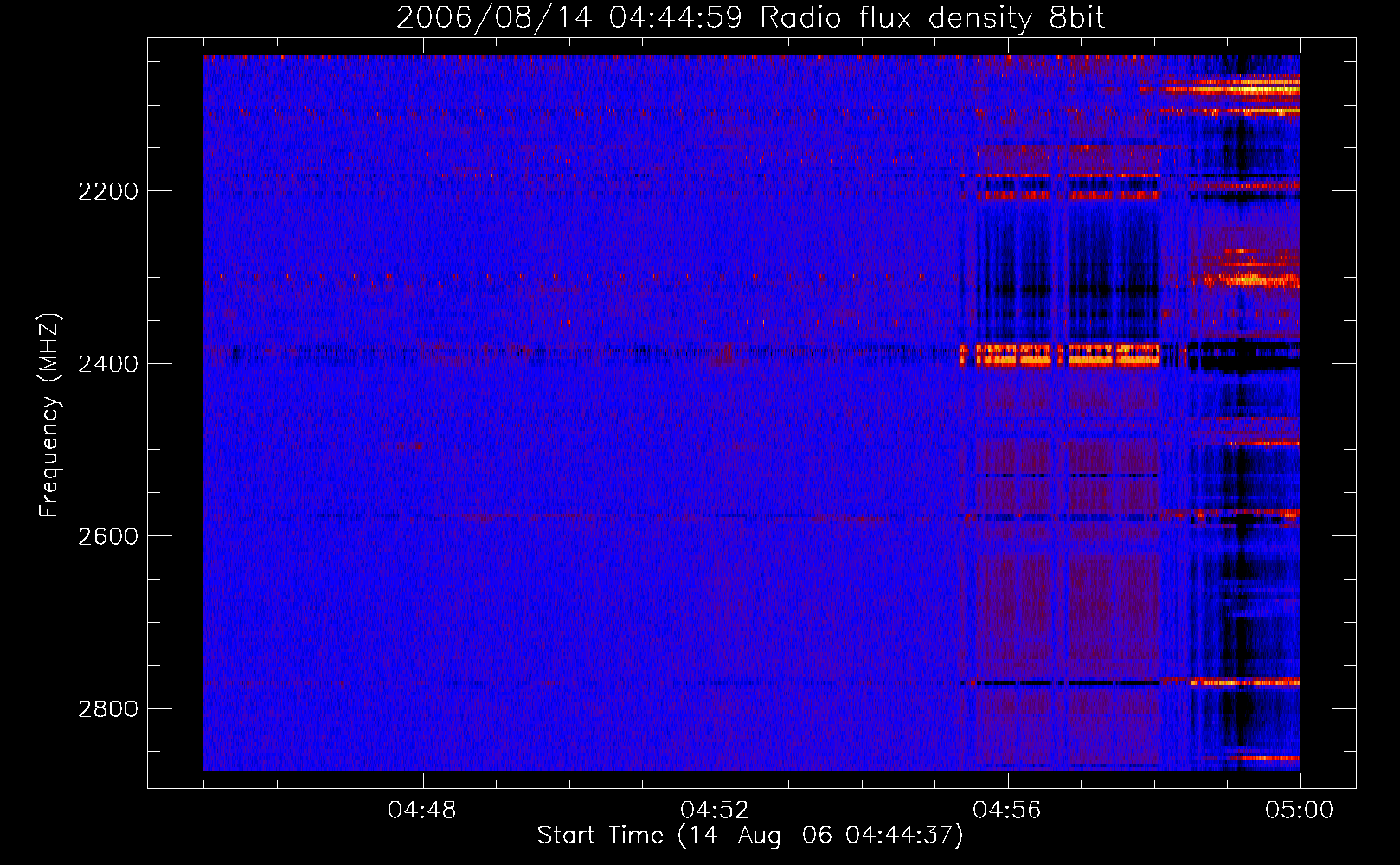Click the 04:48 time tick label
This screenshot has height=865, width=1400.
[x=422, y=811]
